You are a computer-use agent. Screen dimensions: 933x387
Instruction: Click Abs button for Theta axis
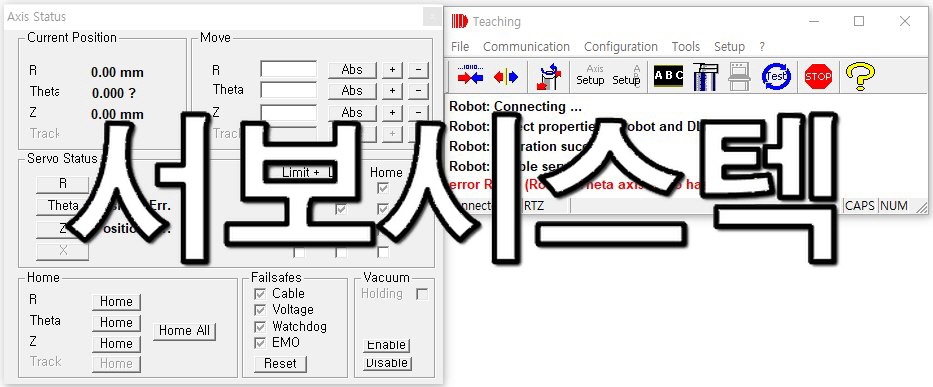coord(352,90)
